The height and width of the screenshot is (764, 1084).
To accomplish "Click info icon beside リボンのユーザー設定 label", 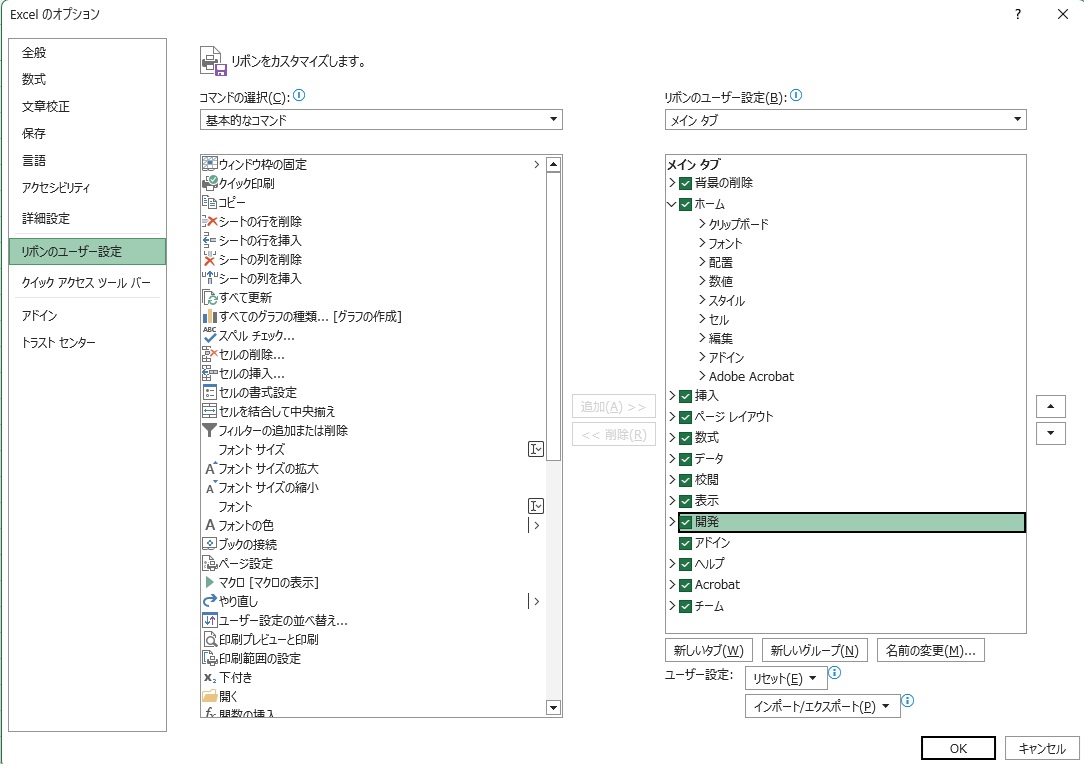I will click(796, 95).
